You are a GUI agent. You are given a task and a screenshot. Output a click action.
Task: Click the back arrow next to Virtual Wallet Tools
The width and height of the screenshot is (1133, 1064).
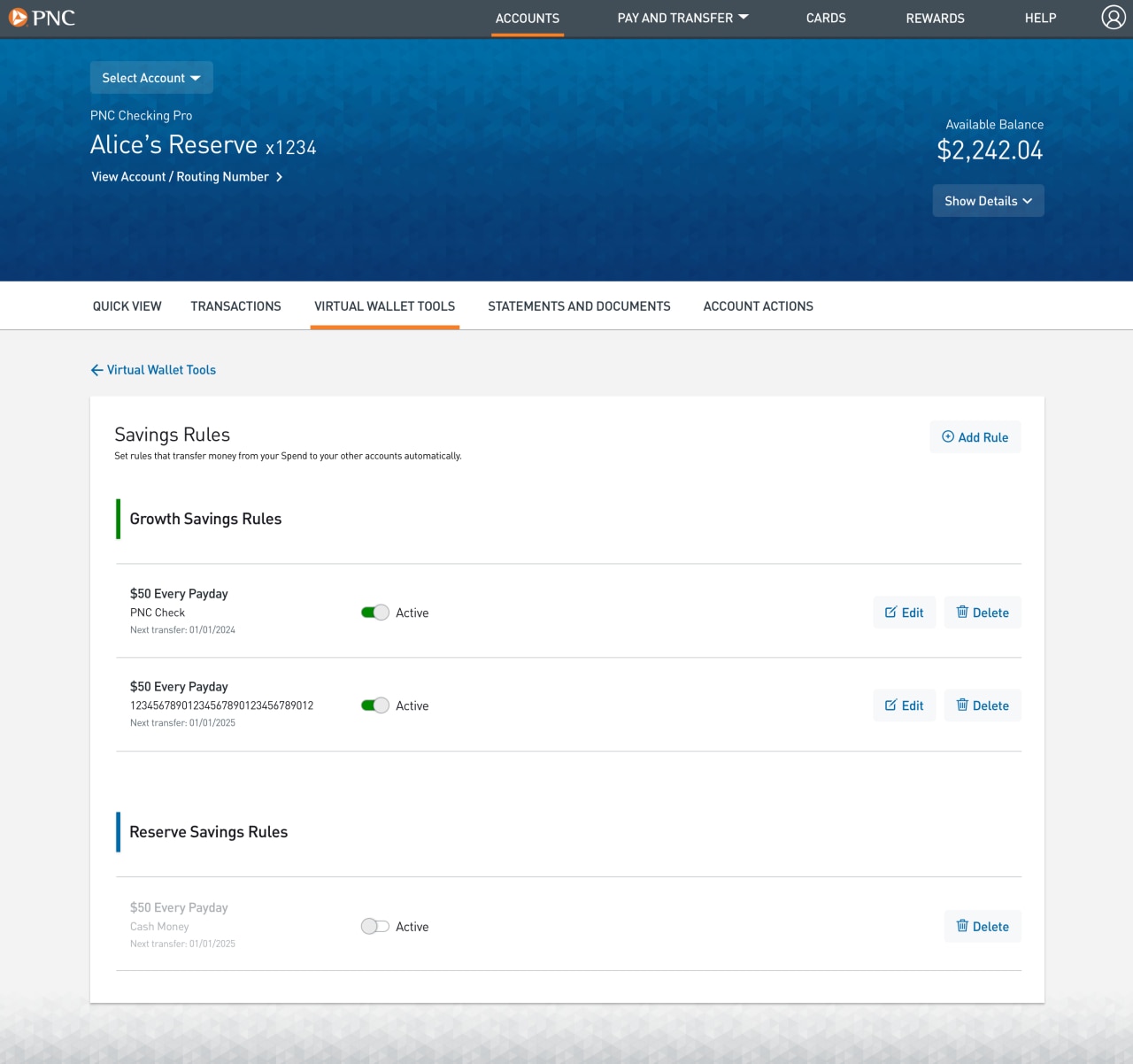(x=96, y=370)
